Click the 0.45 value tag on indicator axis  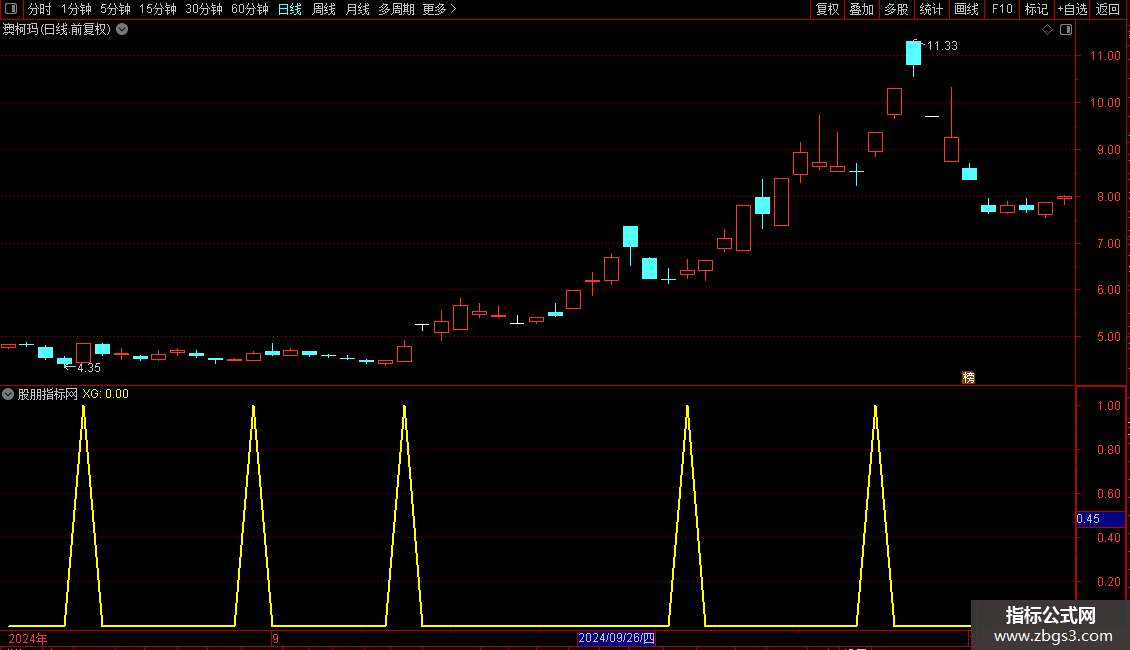click(x=1100, y=519)
